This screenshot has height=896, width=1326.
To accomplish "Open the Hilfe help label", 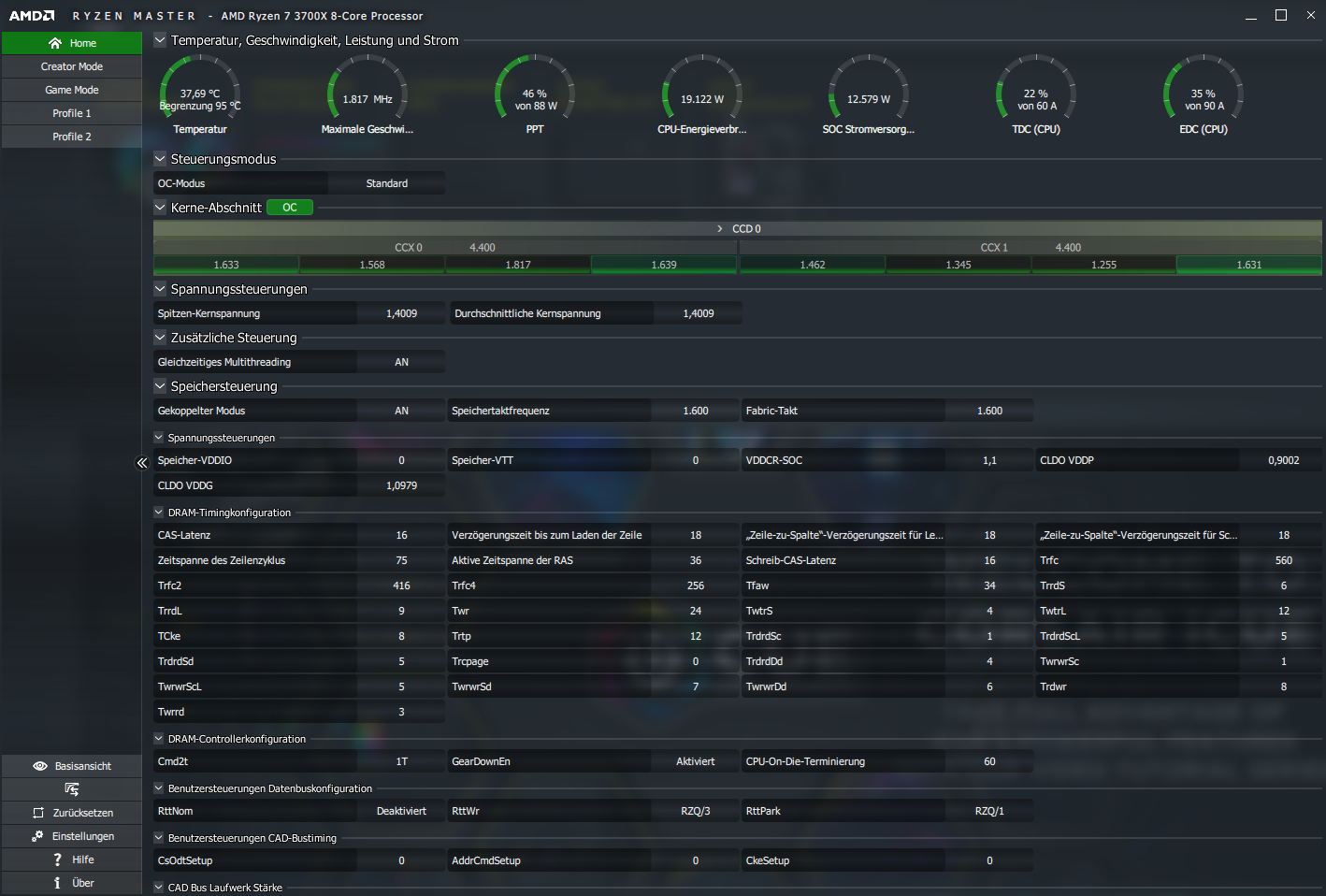I will click(83, 860).
